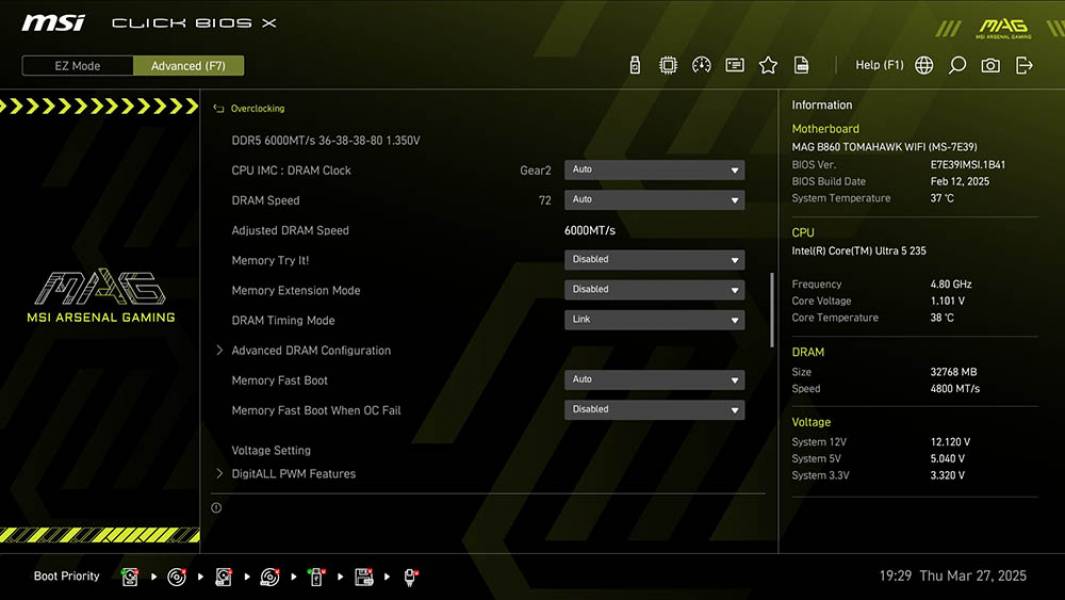
Task: Select the USB CD/DVD boot device icon
Action: (x=270, y=577)
